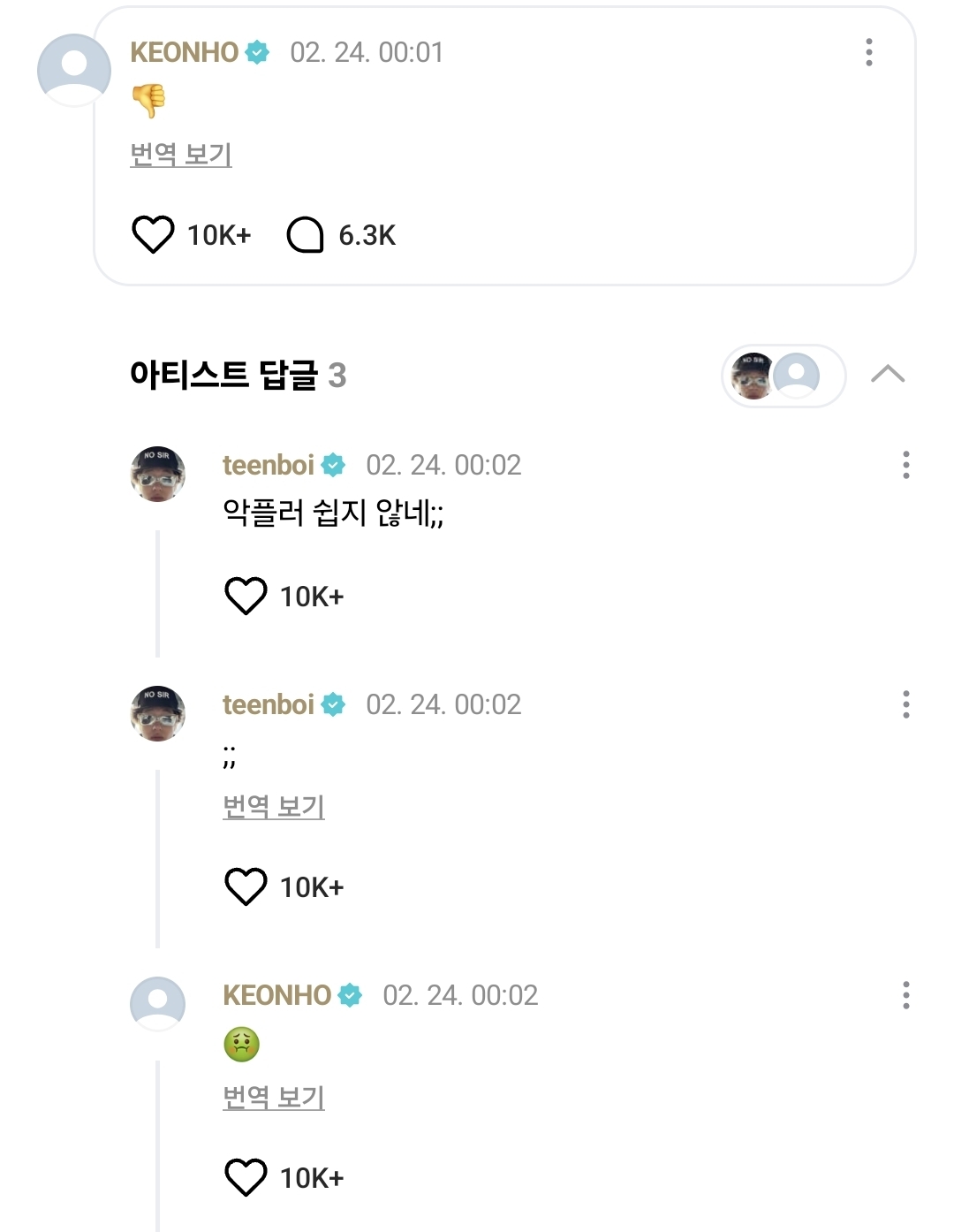Tap teenboi username on first reply

269,465
